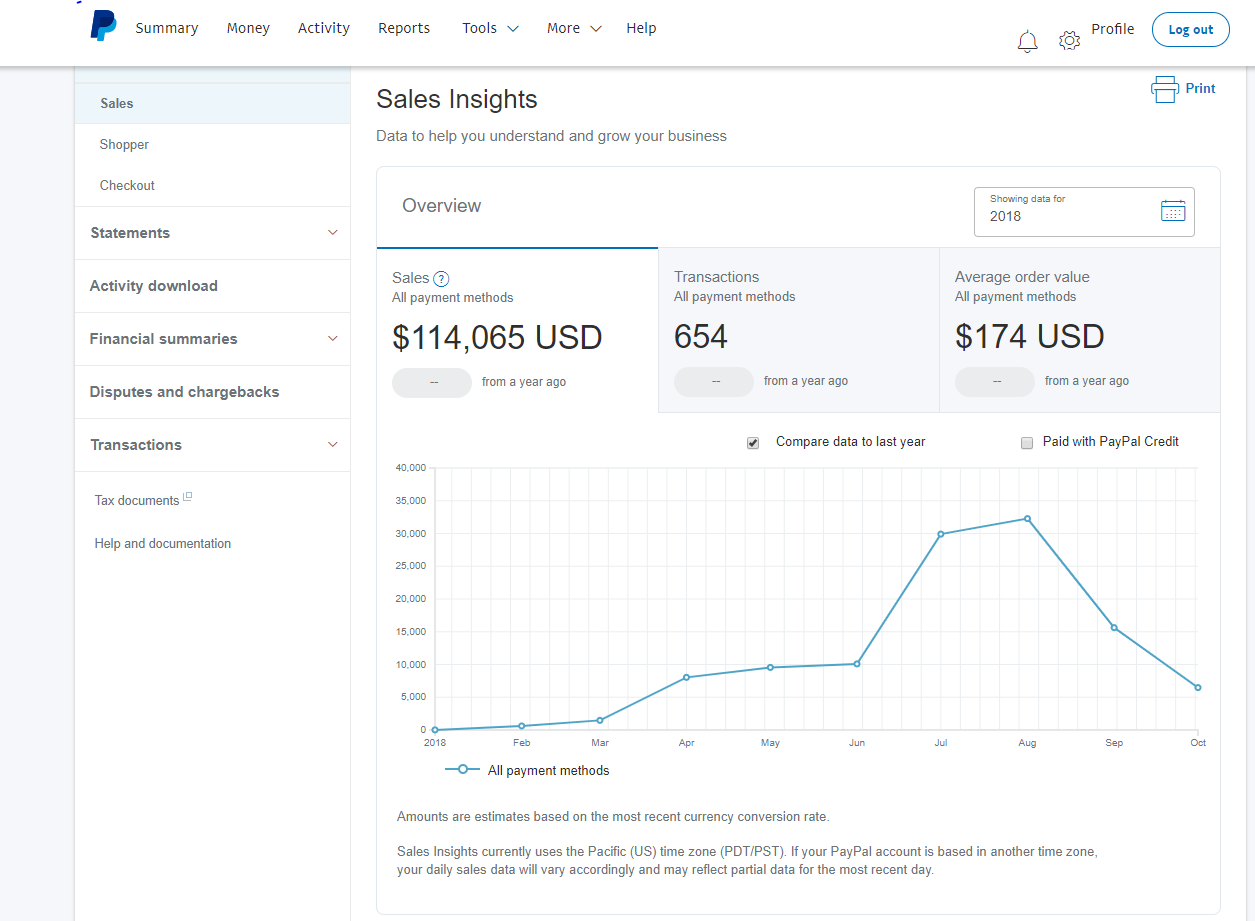The image size is (1255, 921).
Task: Open the Money menu item
Action: point(248,28)
